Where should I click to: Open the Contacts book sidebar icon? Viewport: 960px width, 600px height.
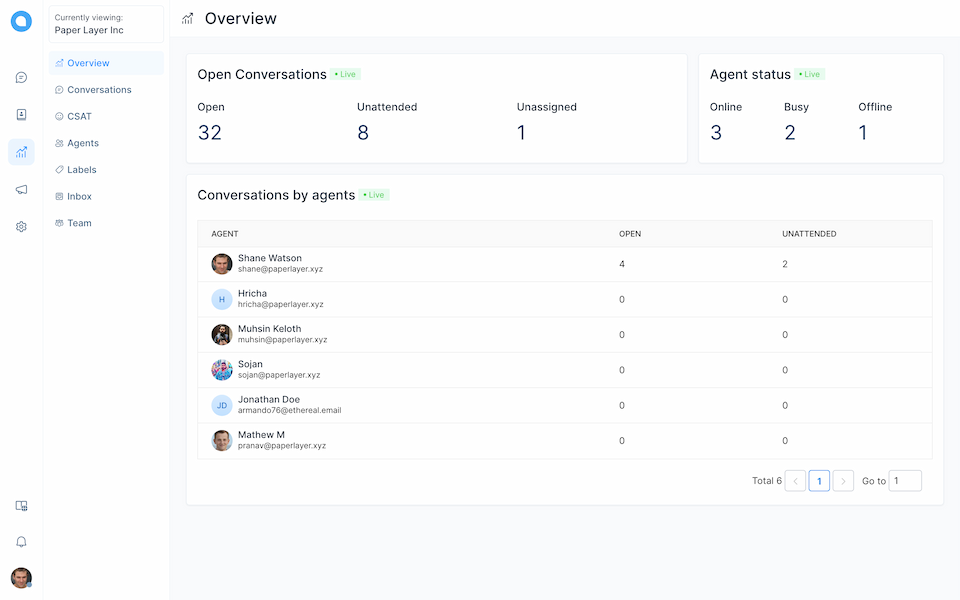click(x=21, y=114)
